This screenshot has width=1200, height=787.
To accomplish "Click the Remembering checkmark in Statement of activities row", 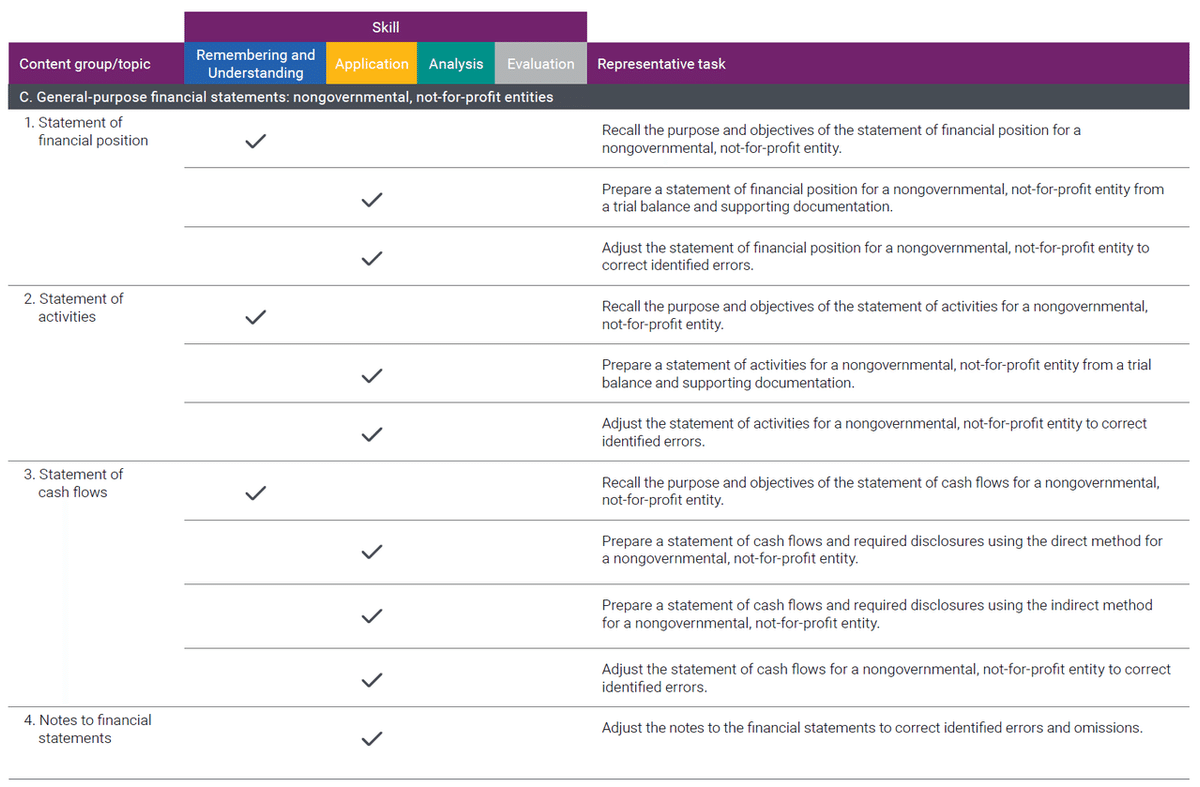I will [x=255, y=317].
